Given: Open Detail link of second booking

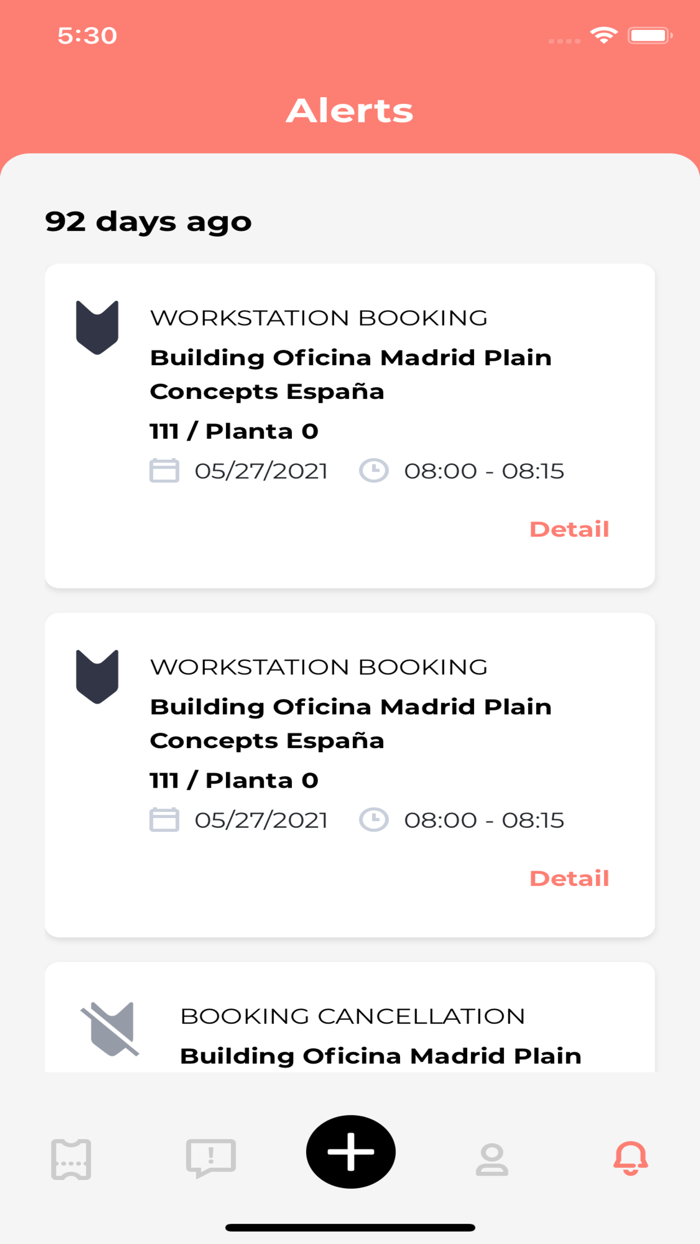Looking at the screenshot, I should click(x=569, y=878).
